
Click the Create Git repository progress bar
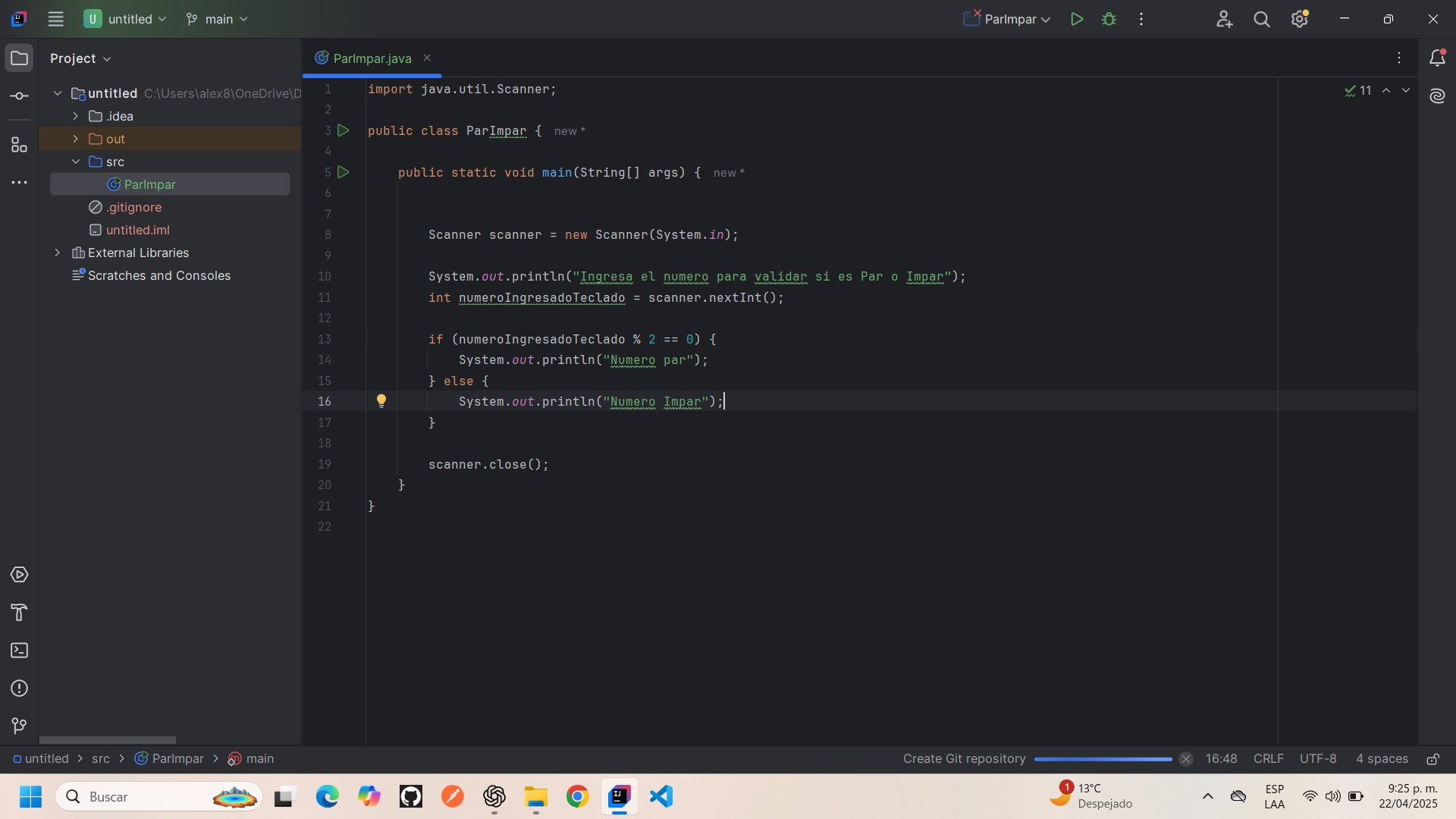[x=1103, y=759]
